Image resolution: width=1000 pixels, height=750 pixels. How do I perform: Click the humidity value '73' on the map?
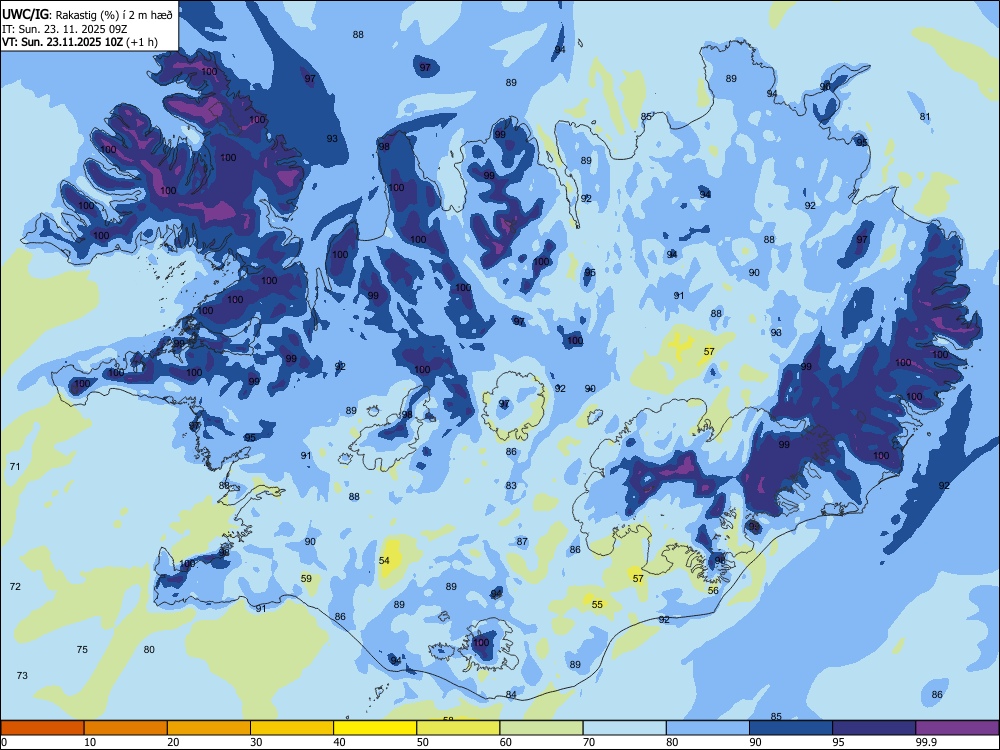tap(22, 675)
